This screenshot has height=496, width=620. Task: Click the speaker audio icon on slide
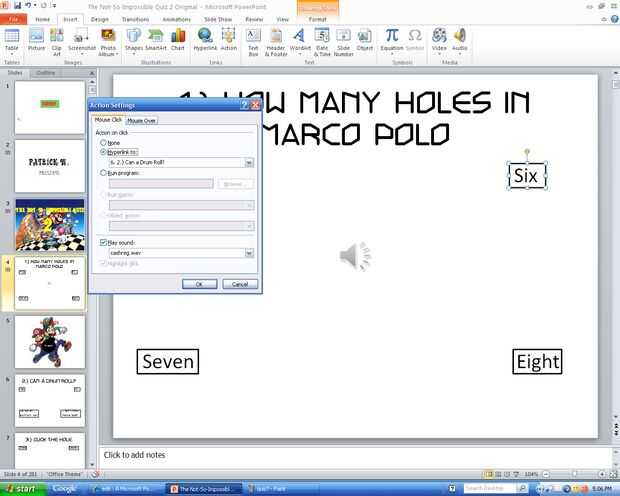tap(355, 256)
